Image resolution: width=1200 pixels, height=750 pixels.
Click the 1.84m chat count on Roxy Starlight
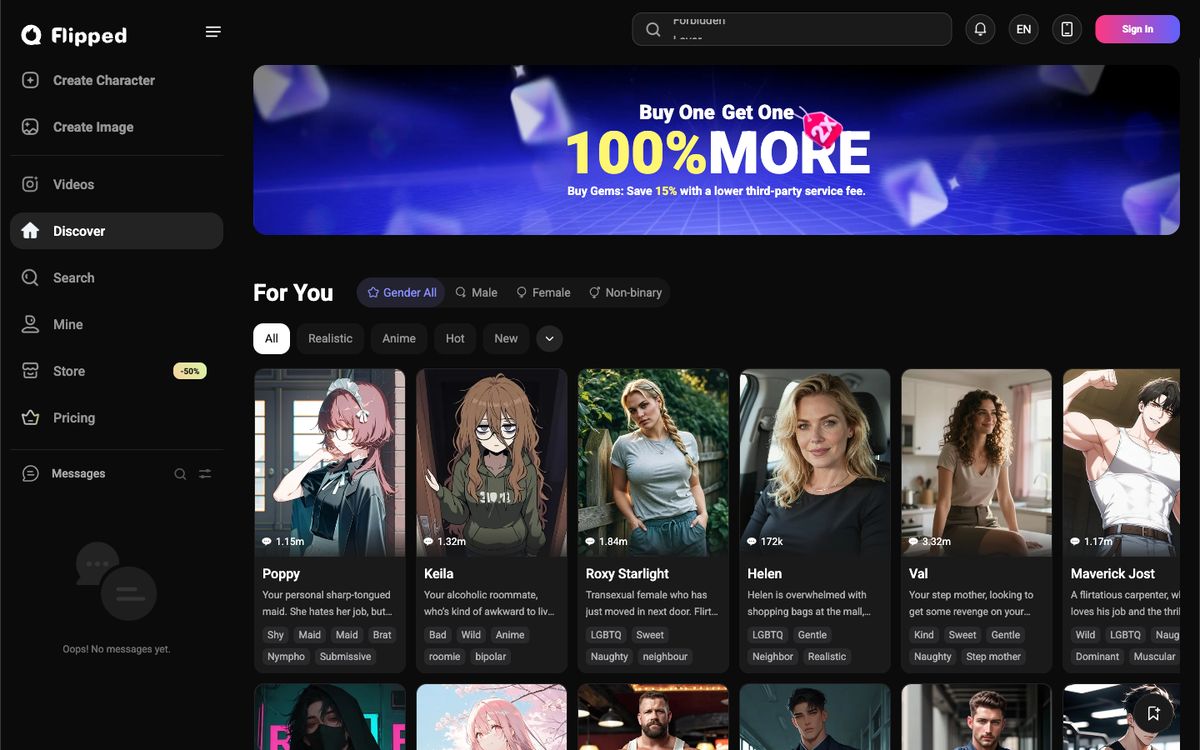(x=607, y=541)
